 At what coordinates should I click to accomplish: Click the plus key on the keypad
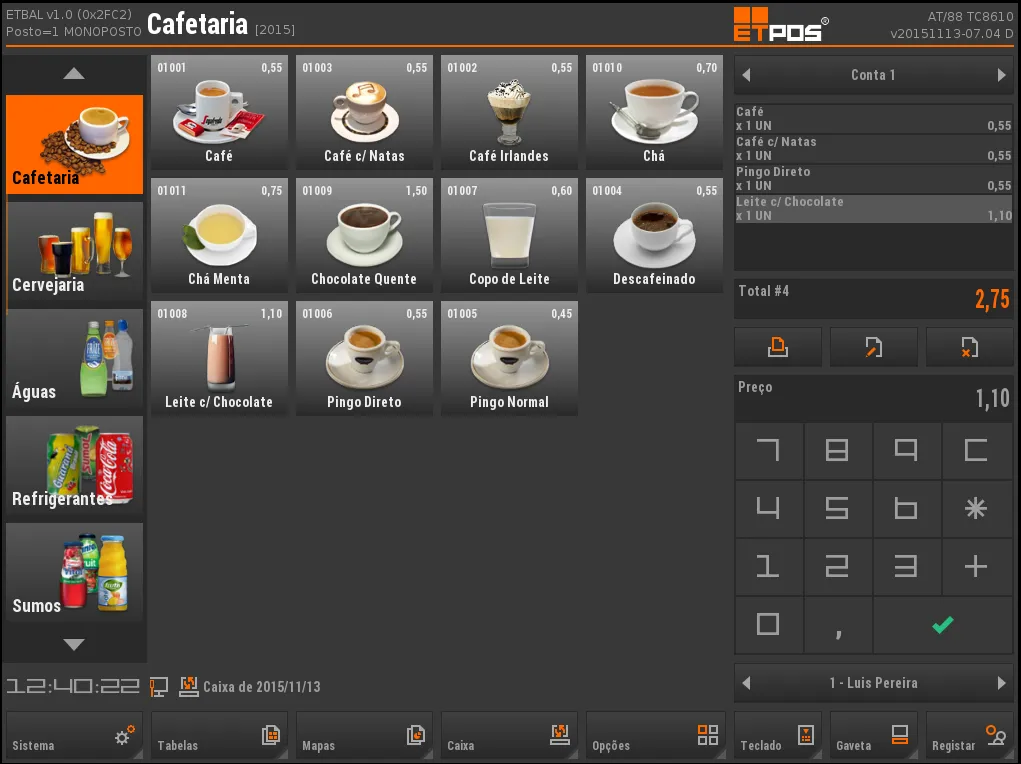click(975, 567)
